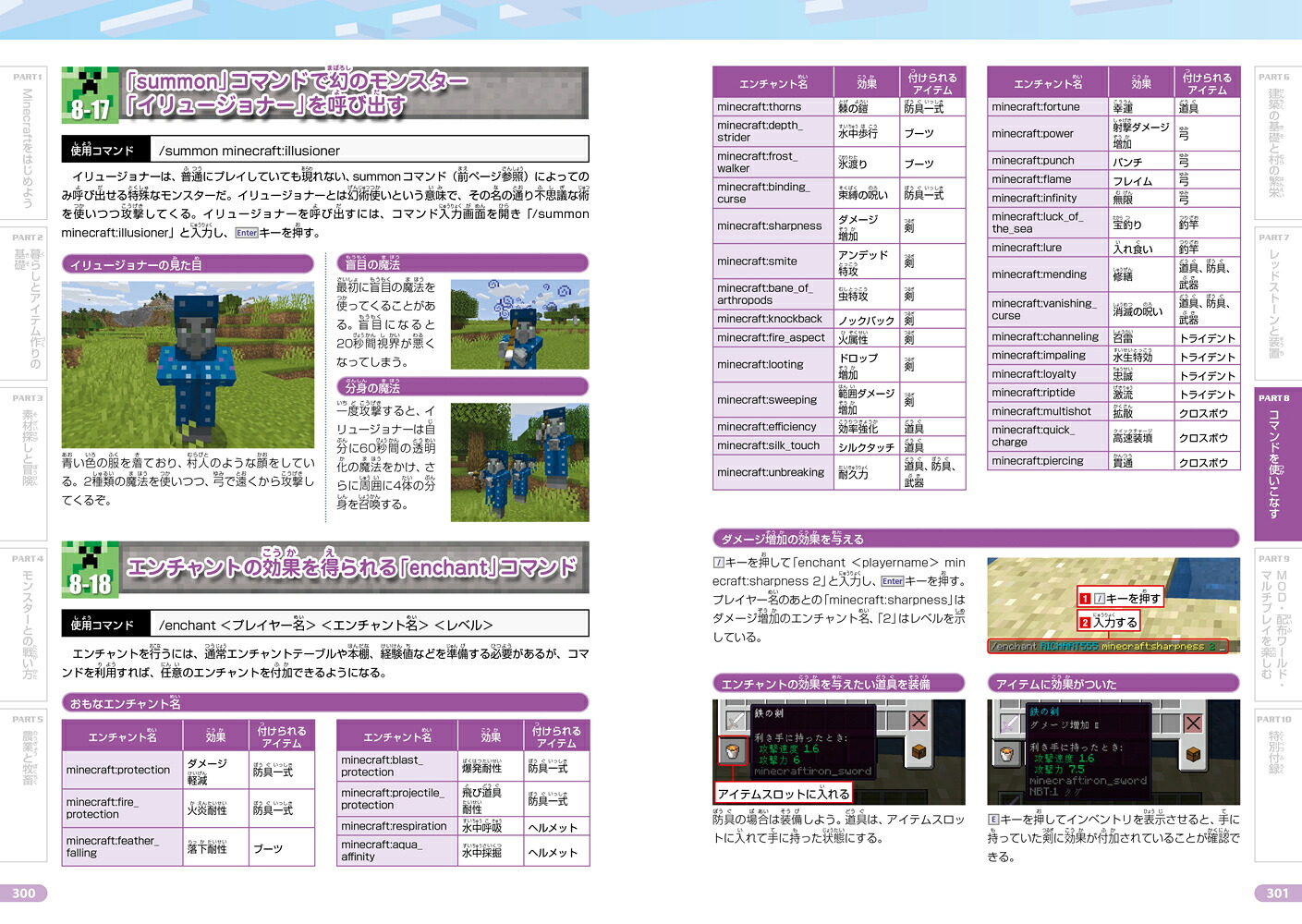Viewport: 1302px width, 924px height.
Task: Click the 8-17 summon section title banner
Action: [325, 93]
